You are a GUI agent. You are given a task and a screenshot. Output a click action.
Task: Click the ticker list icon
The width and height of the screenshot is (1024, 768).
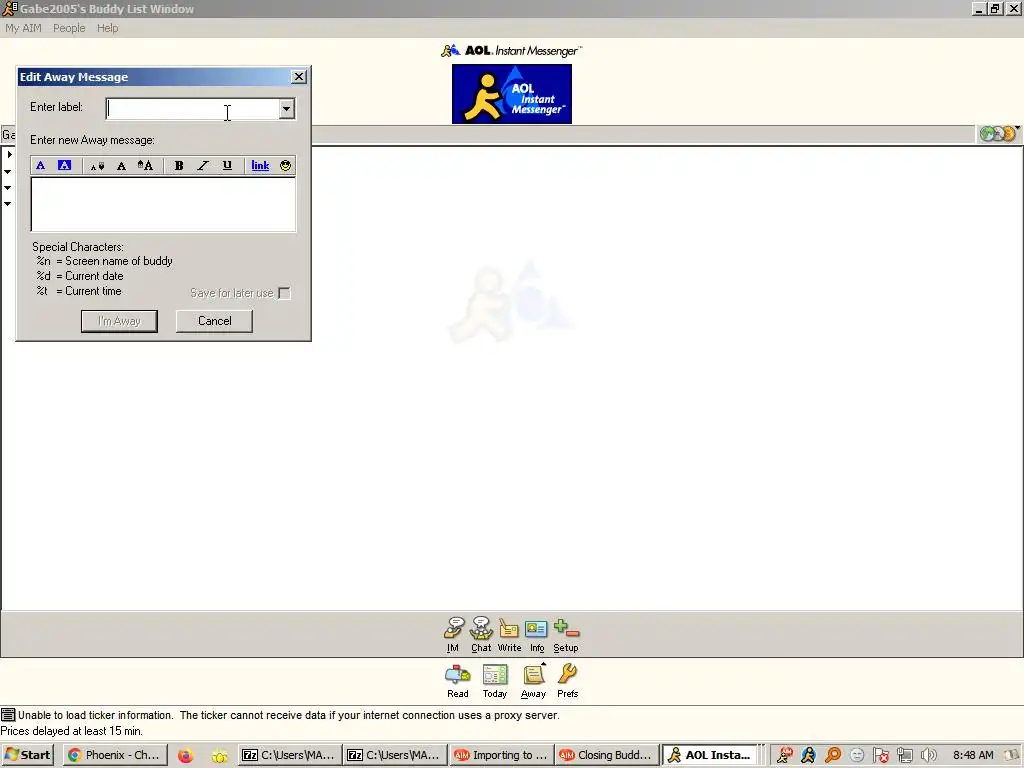pyautogui.click(x=8, y=714)
